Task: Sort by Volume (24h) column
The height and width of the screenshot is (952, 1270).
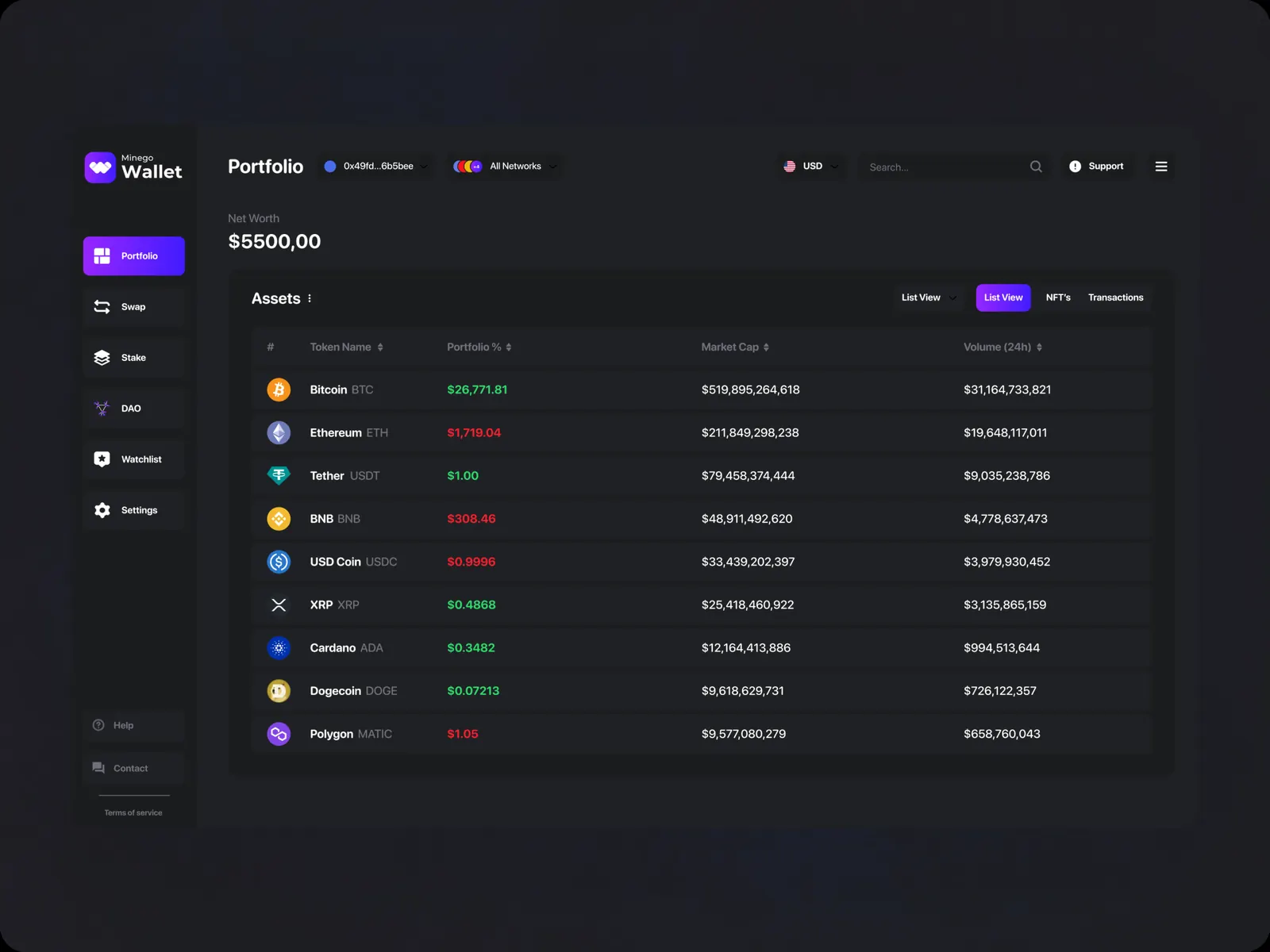Action: [x=1003, y=347]
